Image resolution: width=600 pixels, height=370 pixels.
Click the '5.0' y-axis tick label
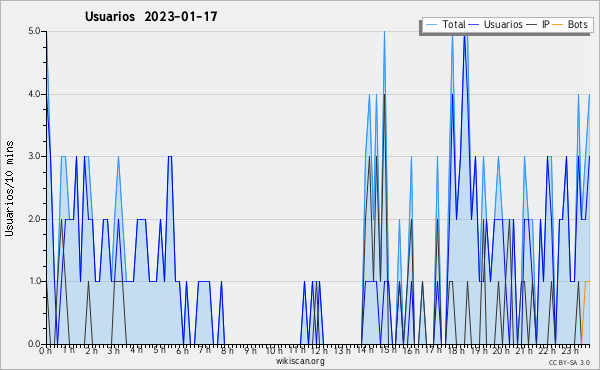pos(34,31)
